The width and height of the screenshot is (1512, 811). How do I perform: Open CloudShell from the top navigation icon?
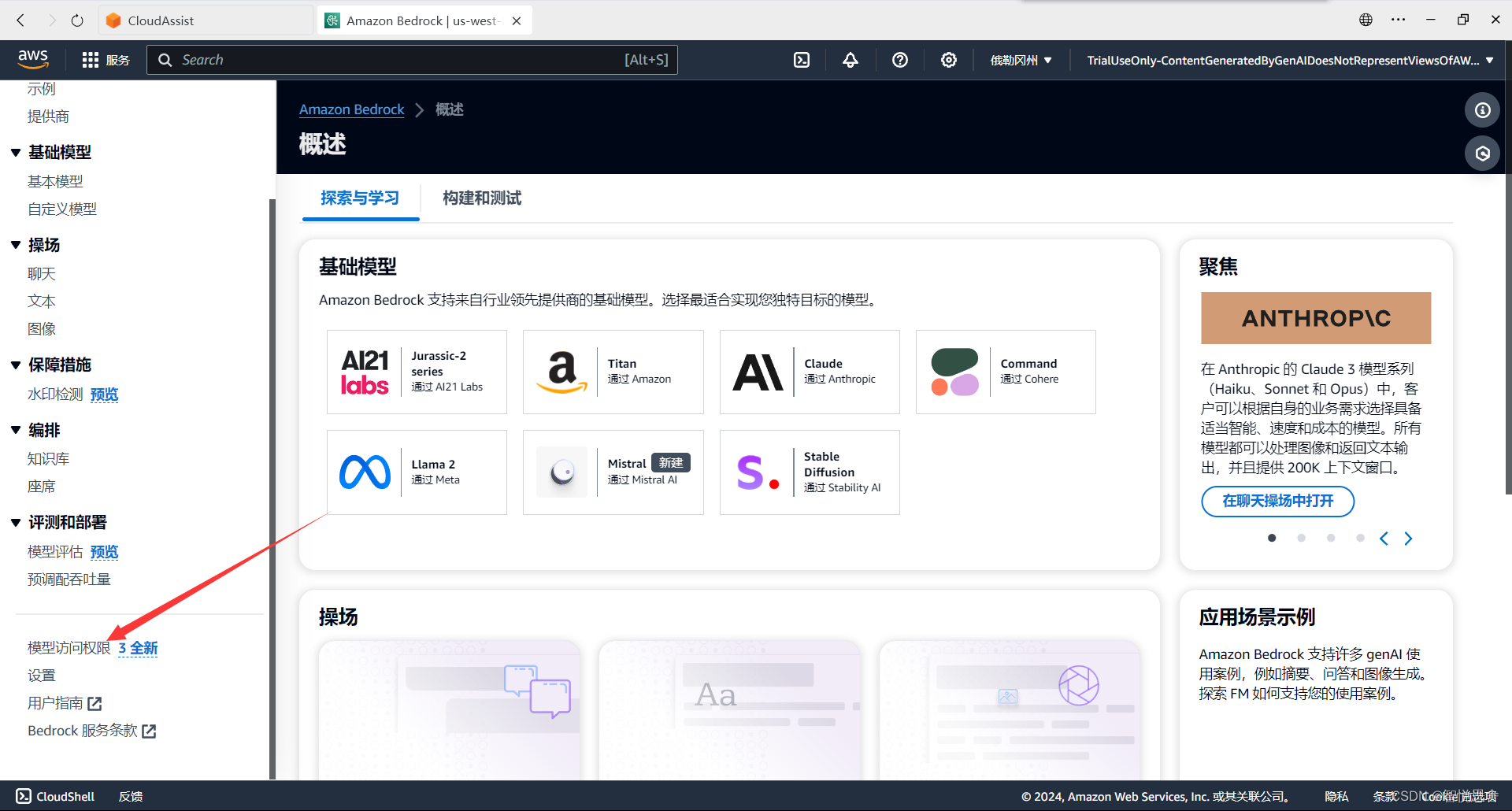tap(802, 60)
